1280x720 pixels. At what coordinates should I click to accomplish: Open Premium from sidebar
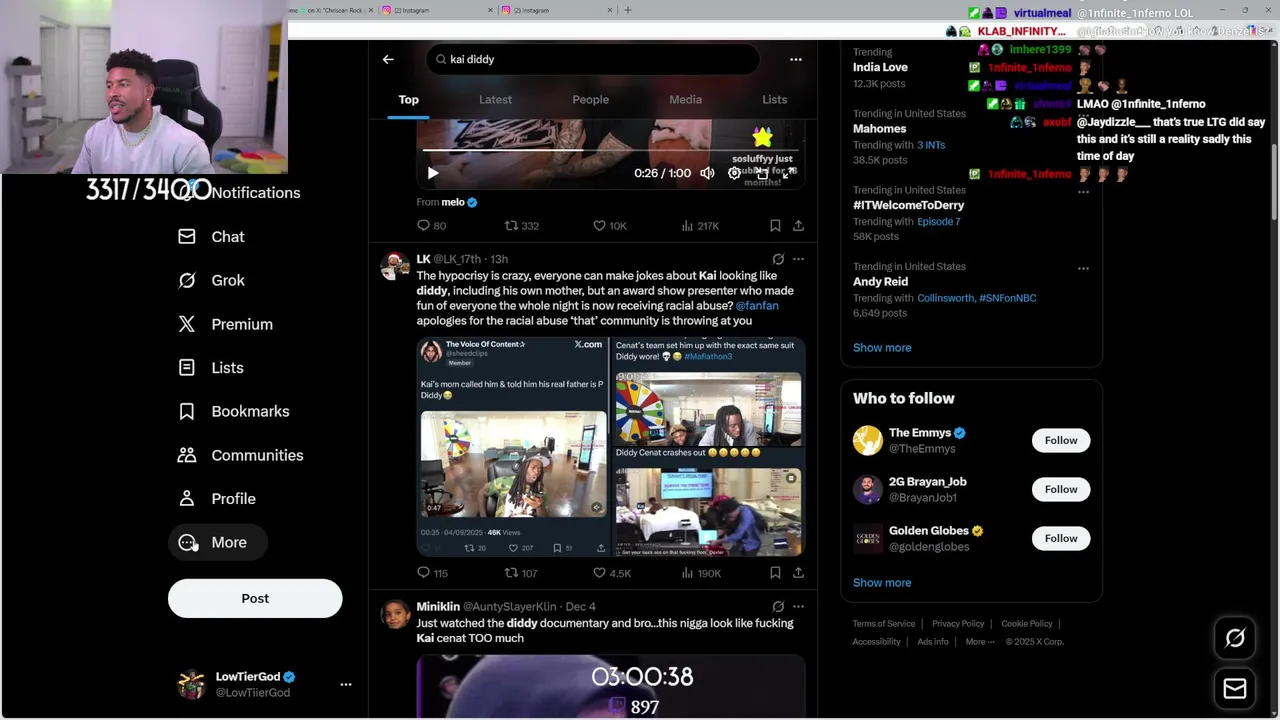(x=225, y=324)
